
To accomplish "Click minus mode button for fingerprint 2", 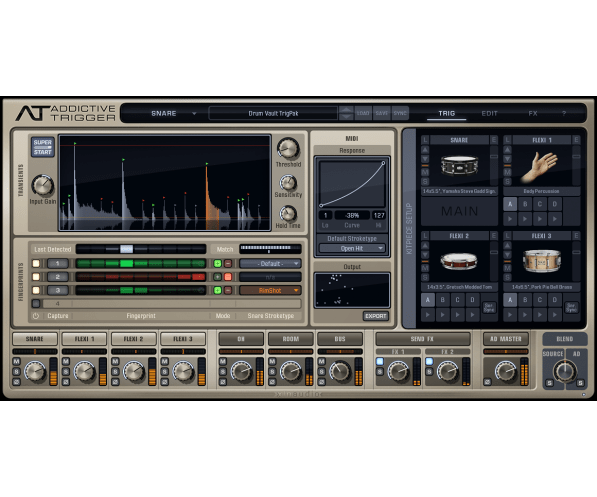I will (228, 277).
